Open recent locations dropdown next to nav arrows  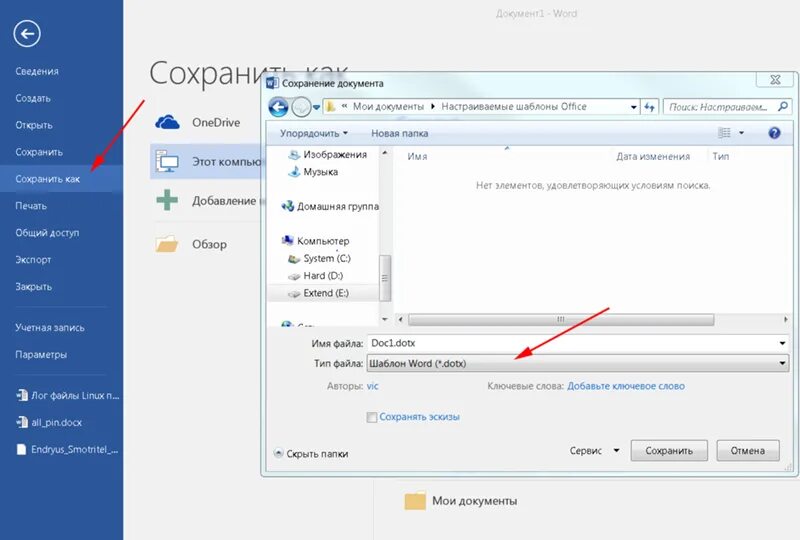pyautogui.click(x=316, y=107)
